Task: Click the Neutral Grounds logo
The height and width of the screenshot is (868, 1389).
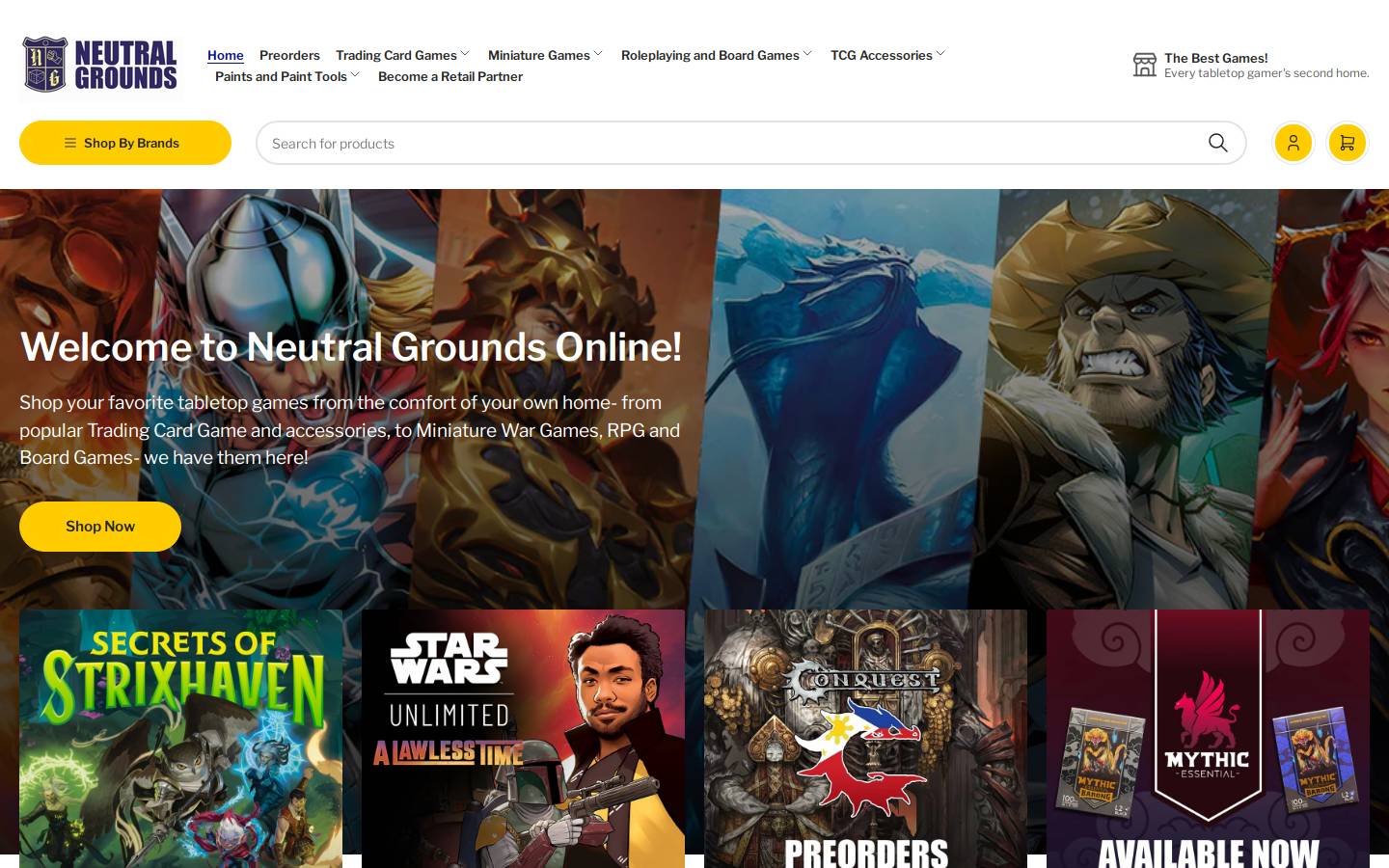Action: point(100,66)
